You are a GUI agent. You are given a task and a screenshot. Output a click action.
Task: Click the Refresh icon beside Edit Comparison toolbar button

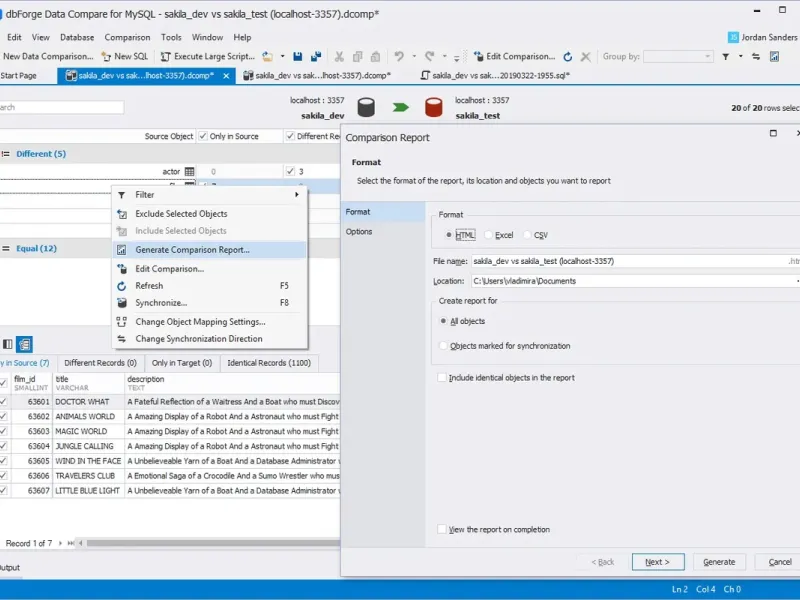pyautogui.click(x=568, y=57)
